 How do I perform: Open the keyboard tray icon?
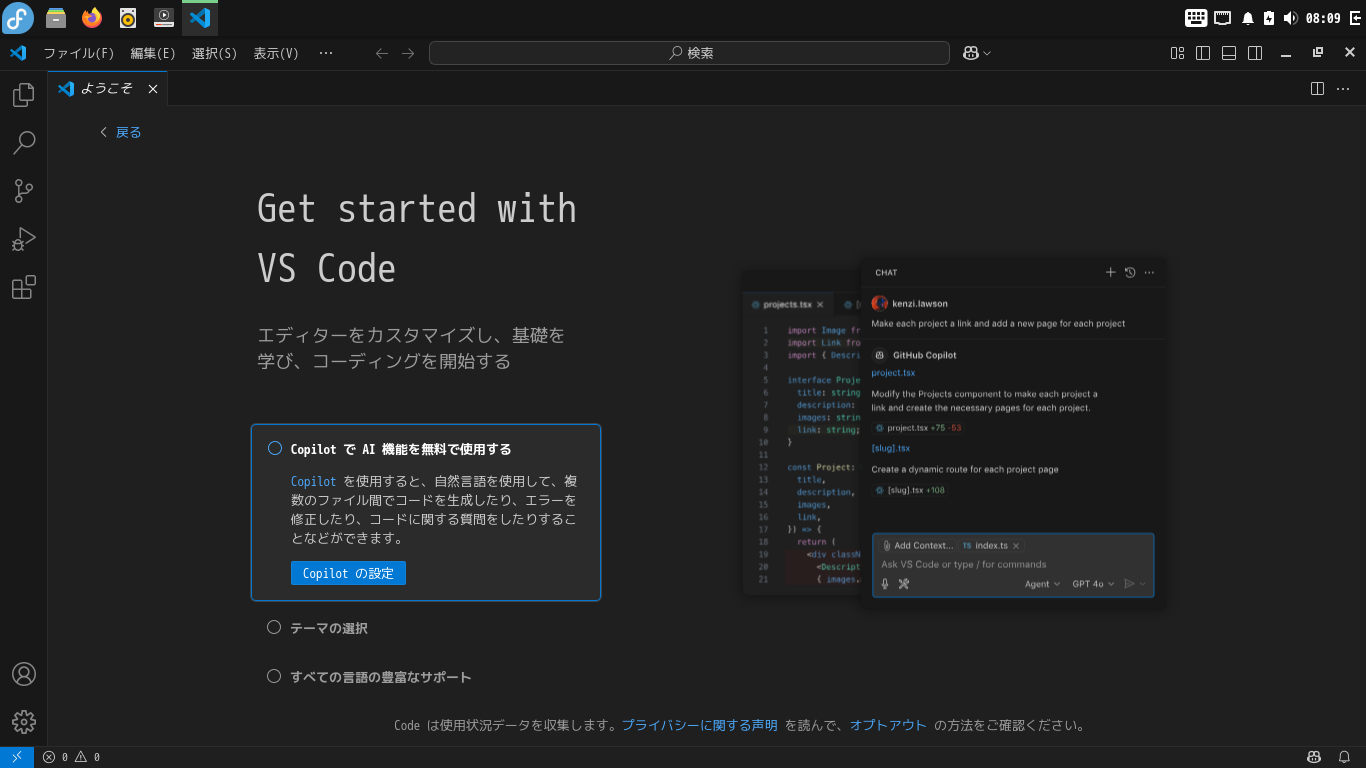pyautogui.click(x=1196, y=17)
